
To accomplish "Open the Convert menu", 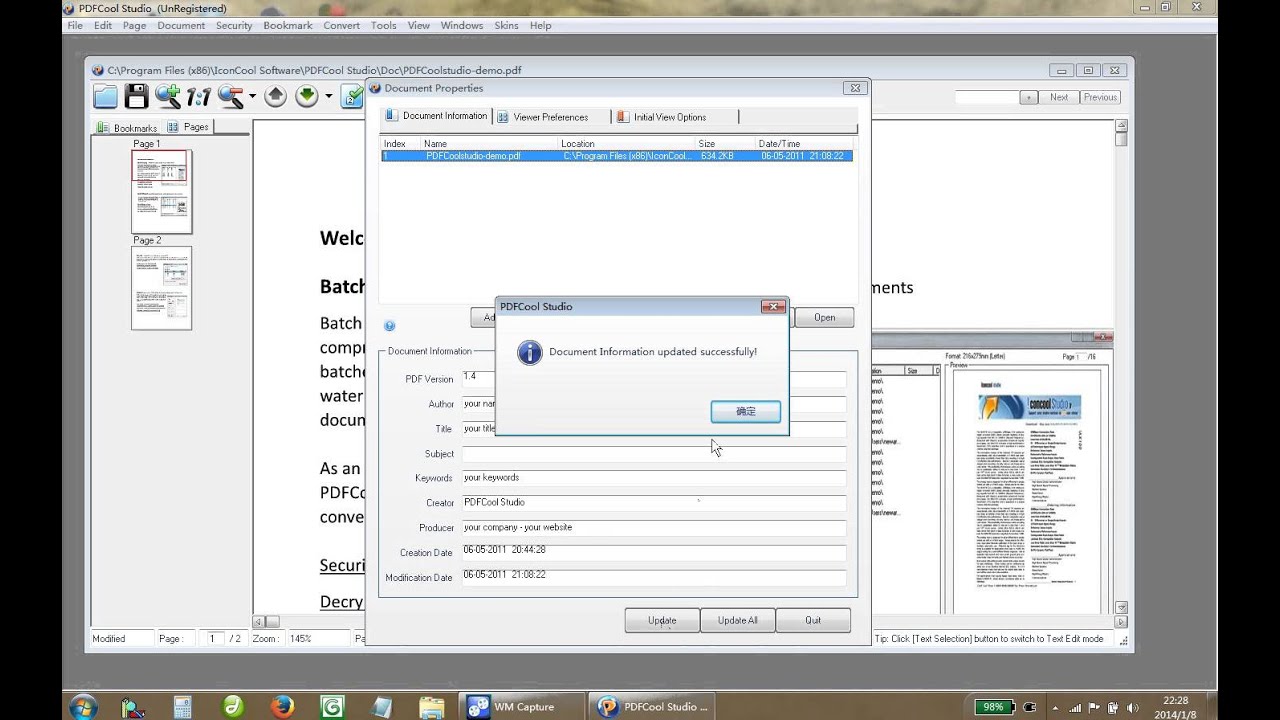I will (x=342, y=25).
